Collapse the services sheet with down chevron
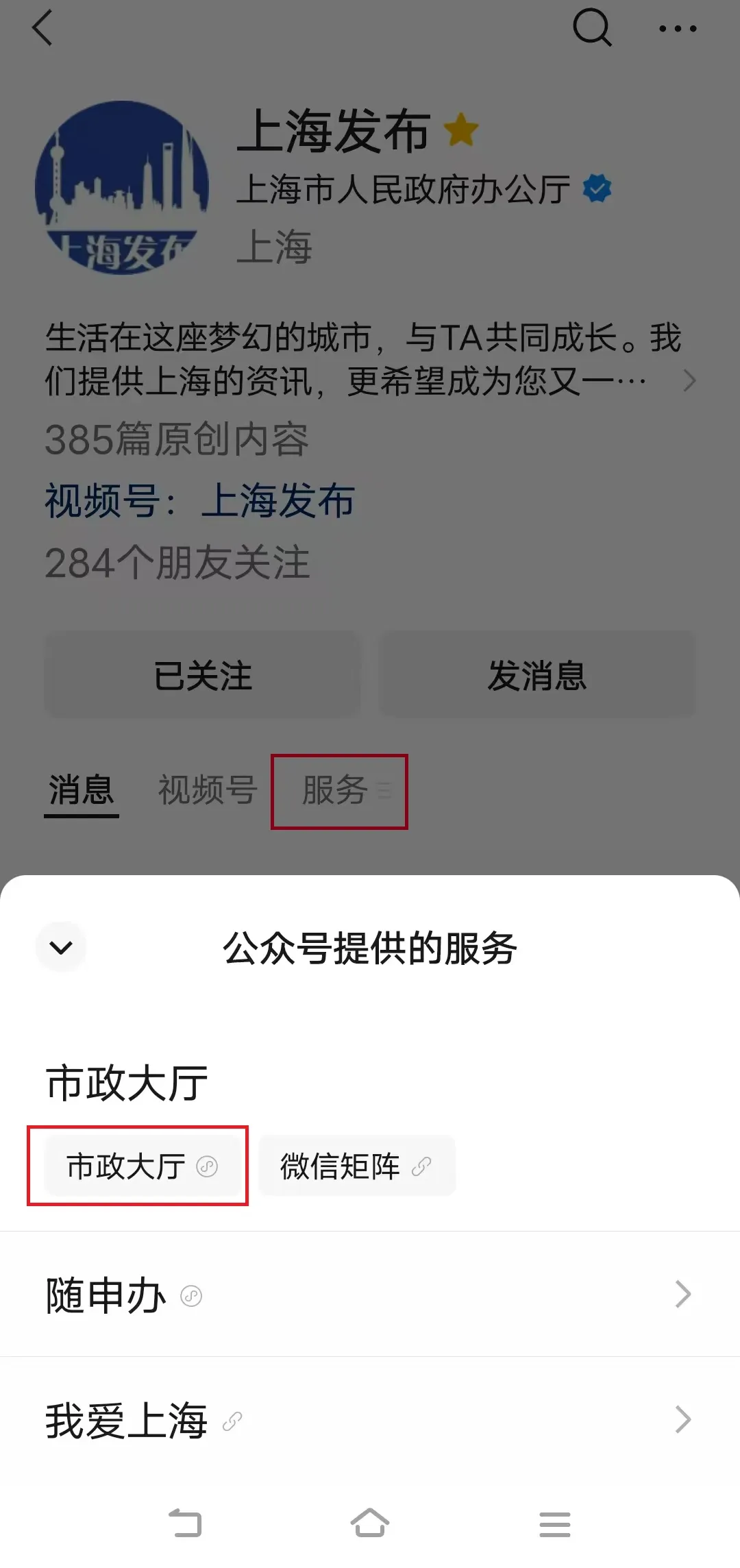This screenshot has height=1568, width=740. coord(61,947)
